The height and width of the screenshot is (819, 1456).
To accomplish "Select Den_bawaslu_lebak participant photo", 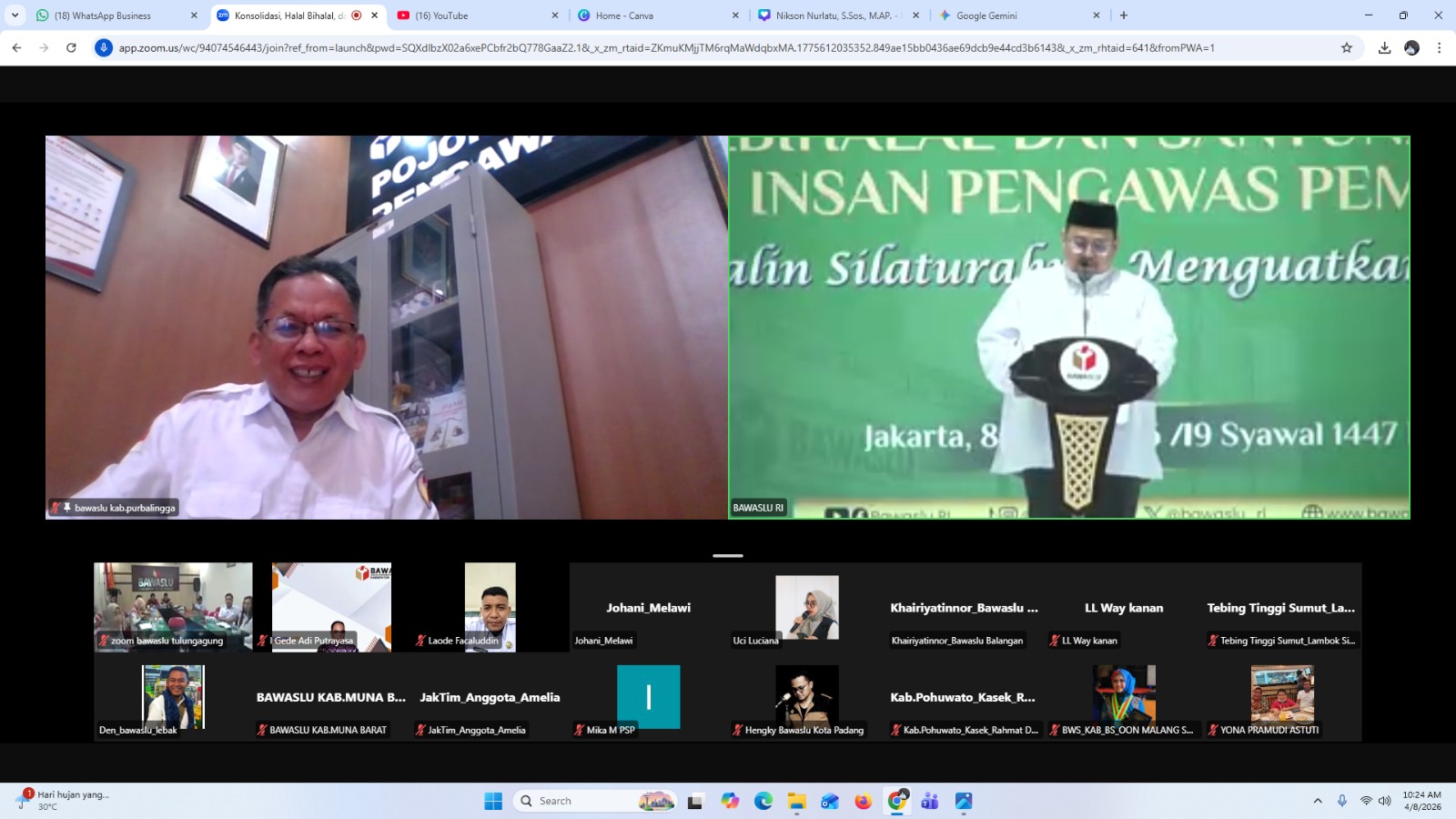I will pos(173,696).
